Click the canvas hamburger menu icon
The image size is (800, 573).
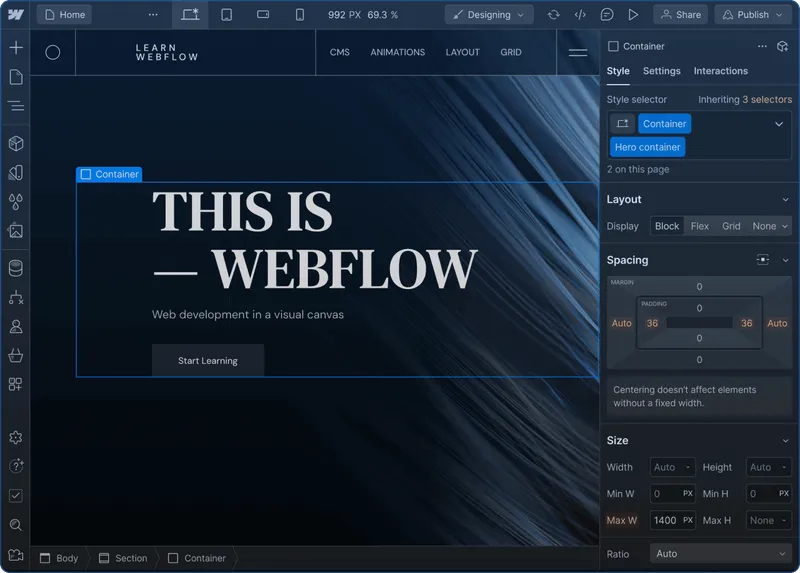point(578,52)
